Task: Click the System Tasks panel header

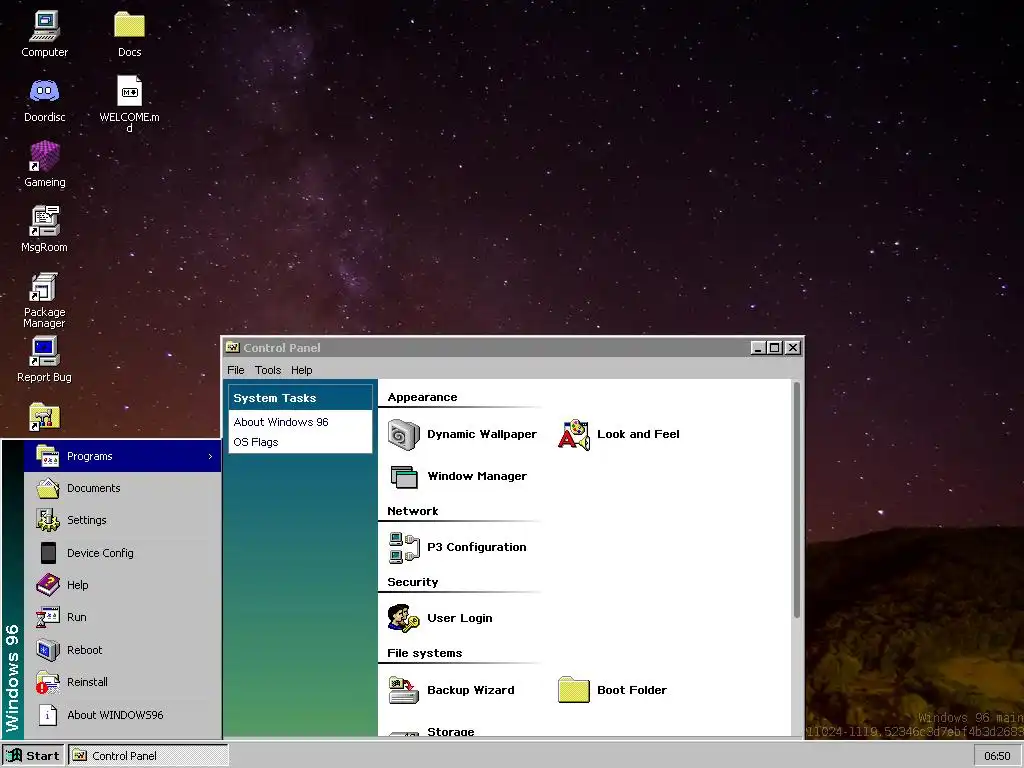Action: 300,398
